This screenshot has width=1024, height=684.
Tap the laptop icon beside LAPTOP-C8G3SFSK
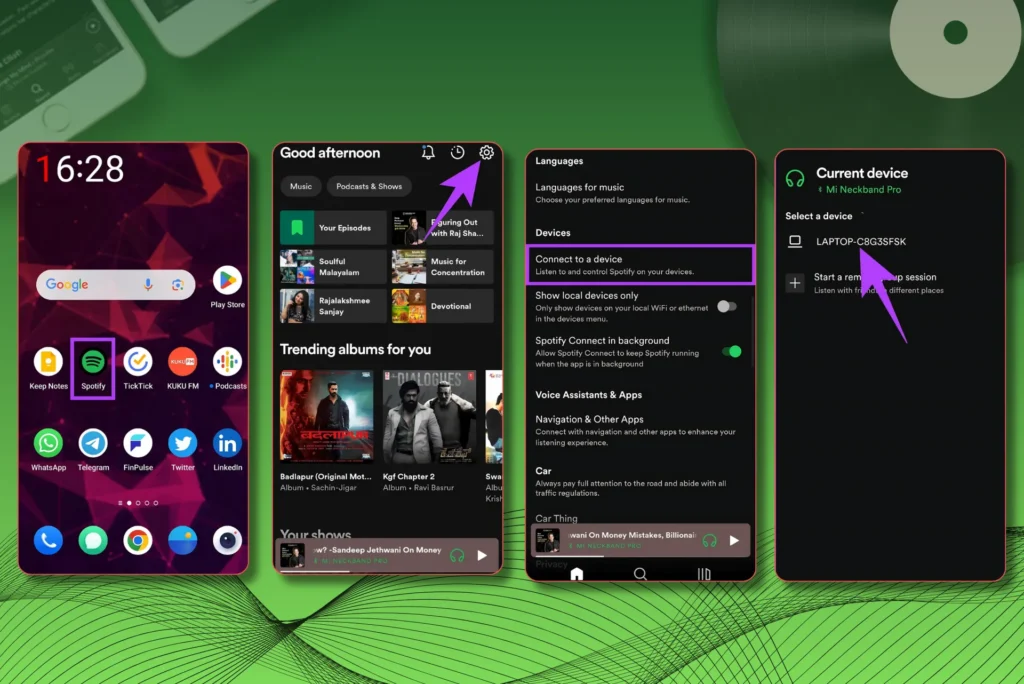[795, 242]
